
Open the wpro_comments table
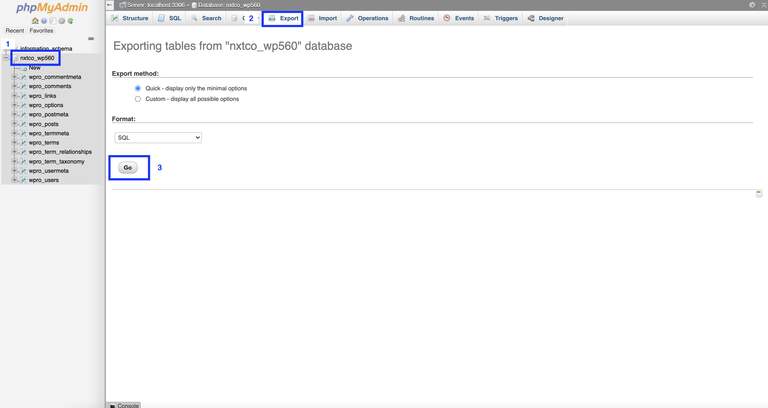50,86
